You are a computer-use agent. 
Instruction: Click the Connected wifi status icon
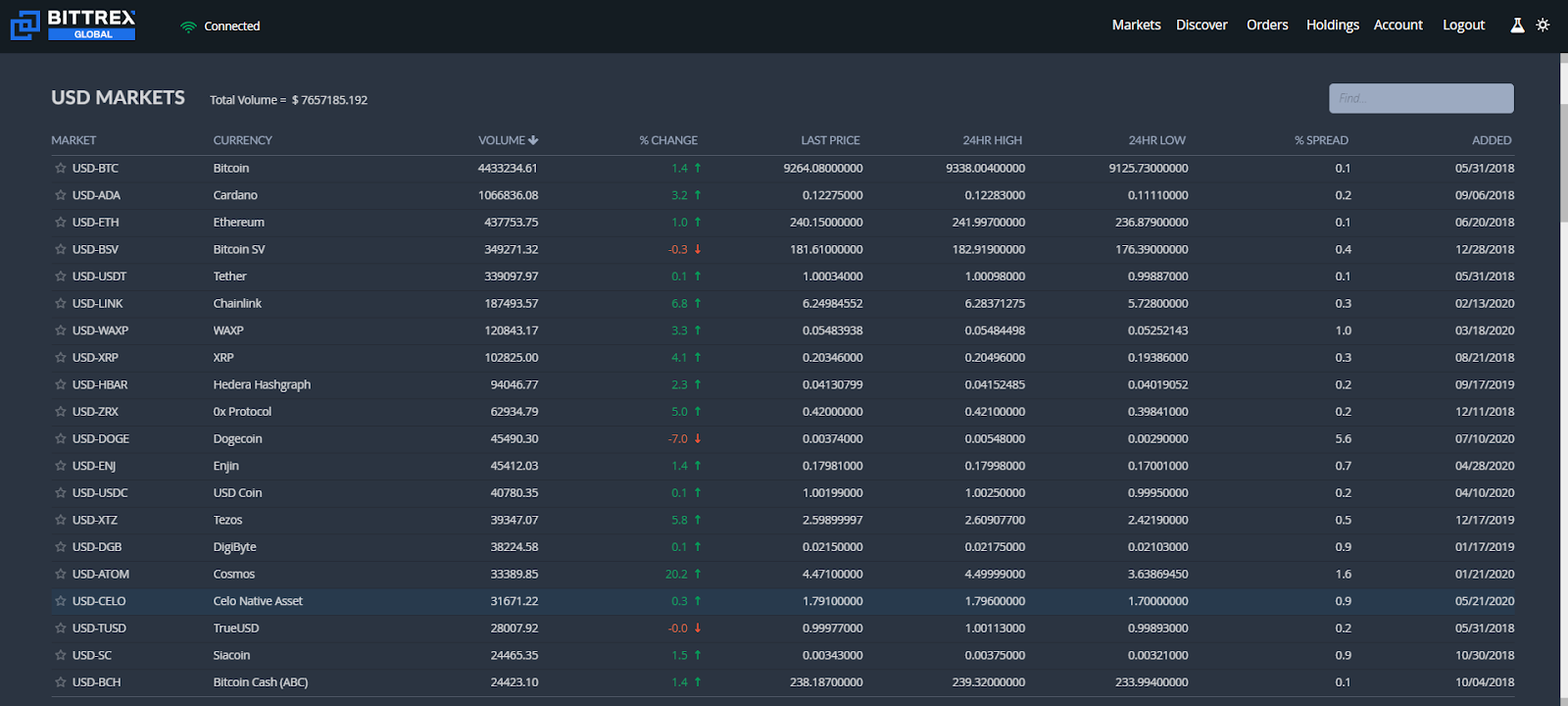pos(188,26)
